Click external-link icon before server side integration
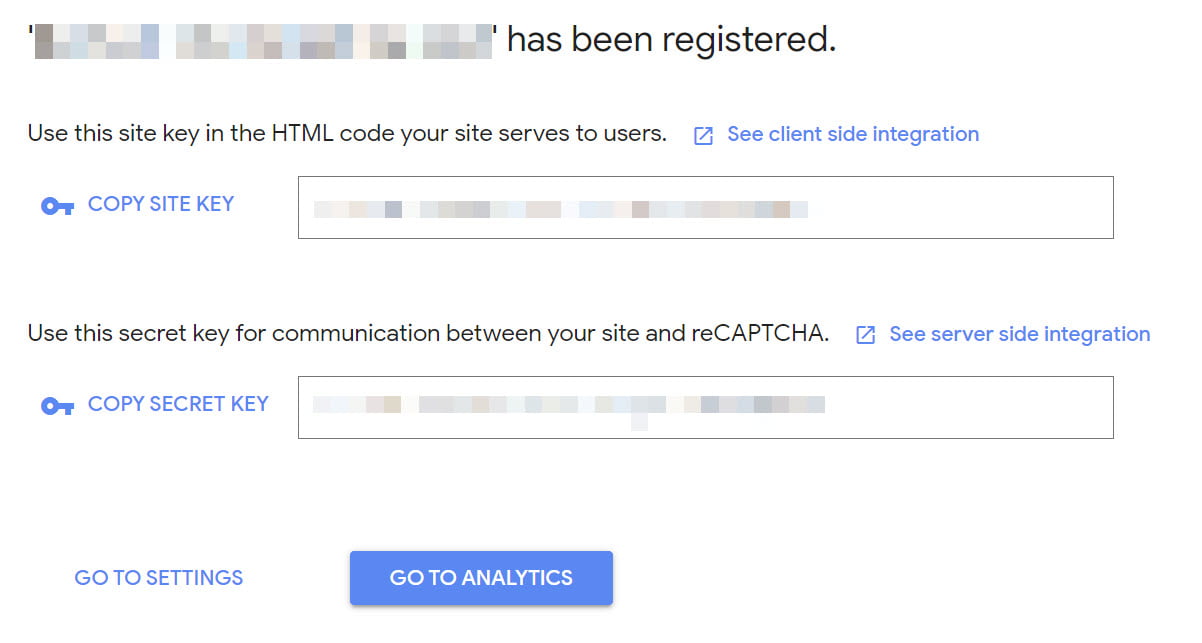 pyautogui.click(x=866, y=336)
